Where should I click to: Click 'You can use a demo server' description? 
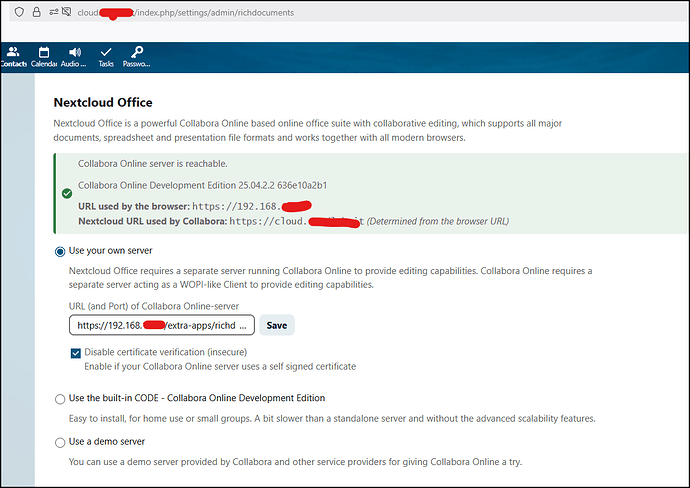click(x=295, y=462)
